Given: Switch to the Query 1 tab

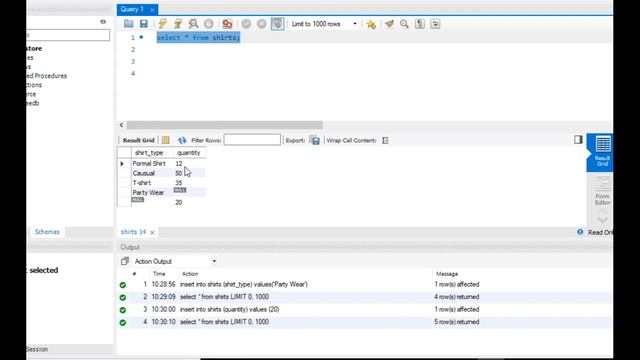Looking at the screenshot, I should pyautogui.click(x=132, y=9).
